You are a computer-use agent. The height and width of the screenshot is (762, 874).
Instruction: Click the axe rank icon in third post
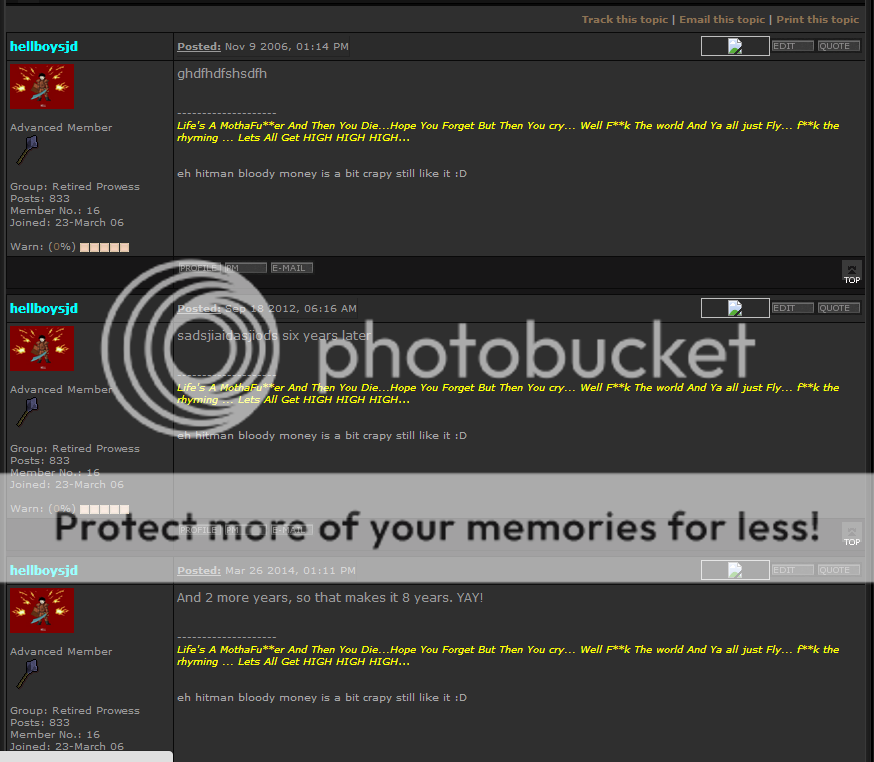tap(27, 674)
